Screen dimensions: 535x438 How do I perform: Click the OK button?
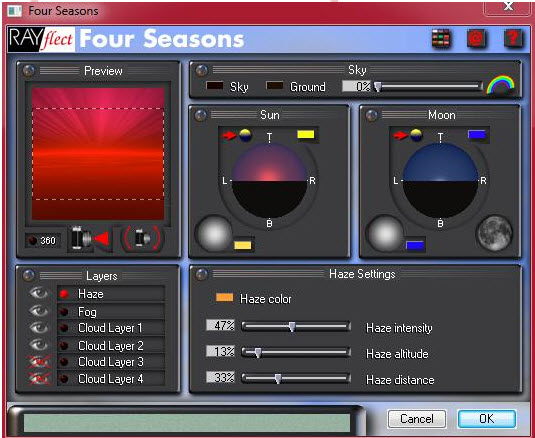(487, 419)
